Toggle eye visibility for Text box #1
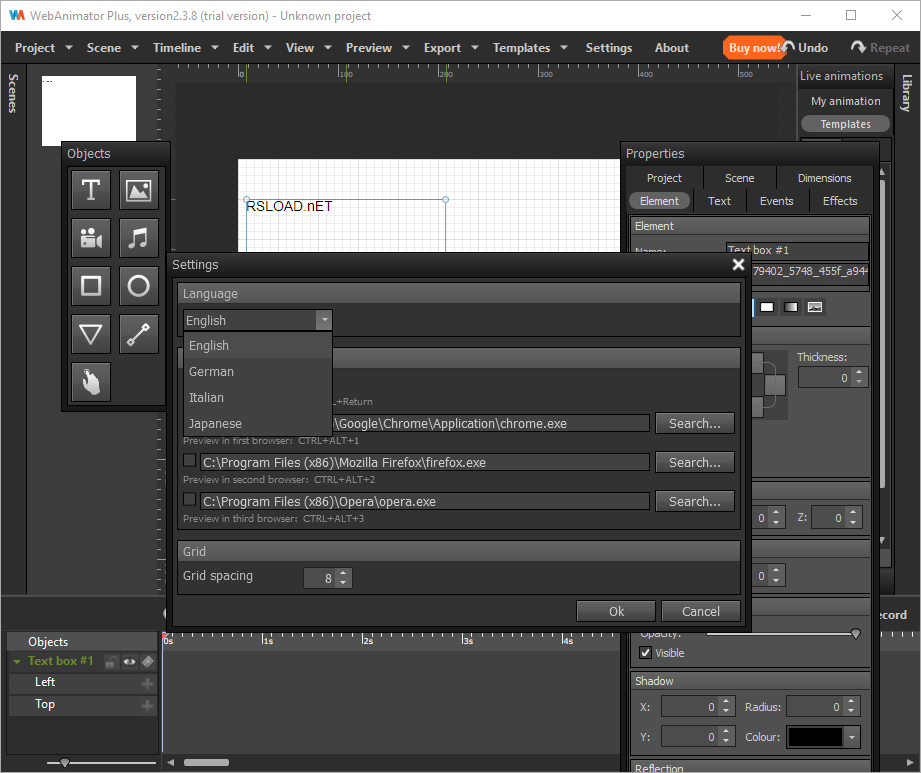This screenshot has width=921, height=773. (x=129, y=661)
